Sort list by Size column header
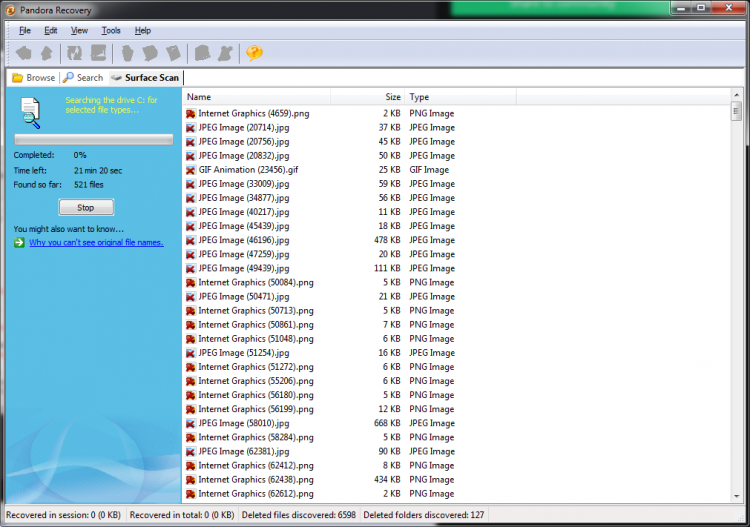Screen dimensions: 750x527 pyautogui.click(x=367, y=97)
